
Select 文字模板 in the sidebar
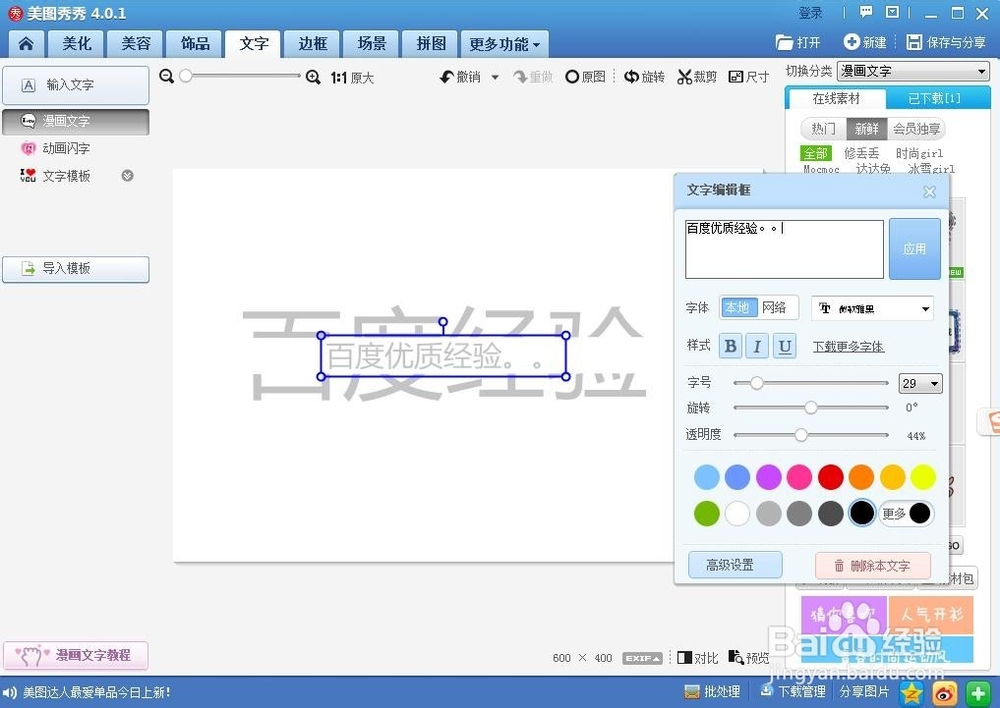pos(66,175)
